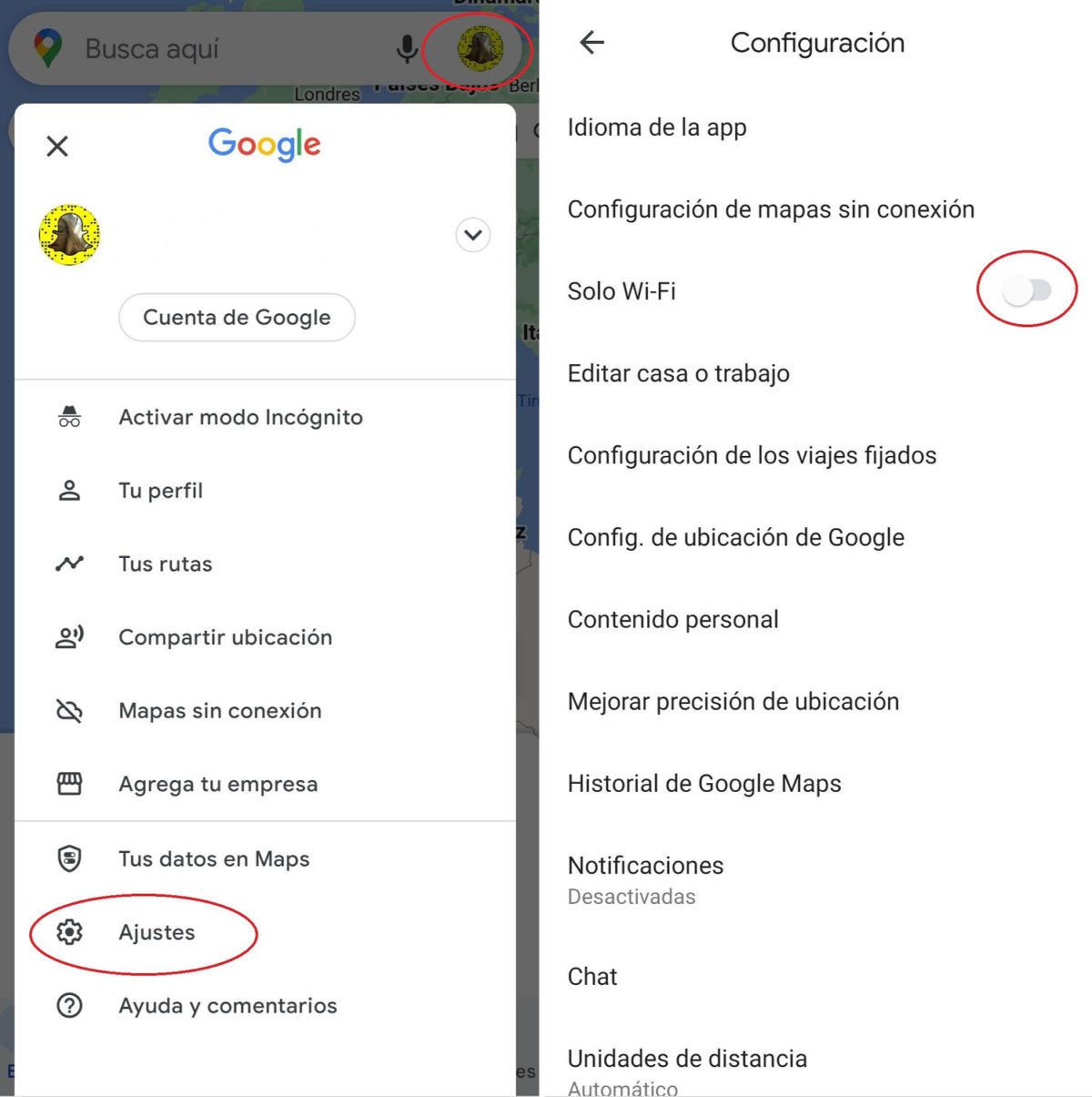Close the account menu with X

point(57,146)
